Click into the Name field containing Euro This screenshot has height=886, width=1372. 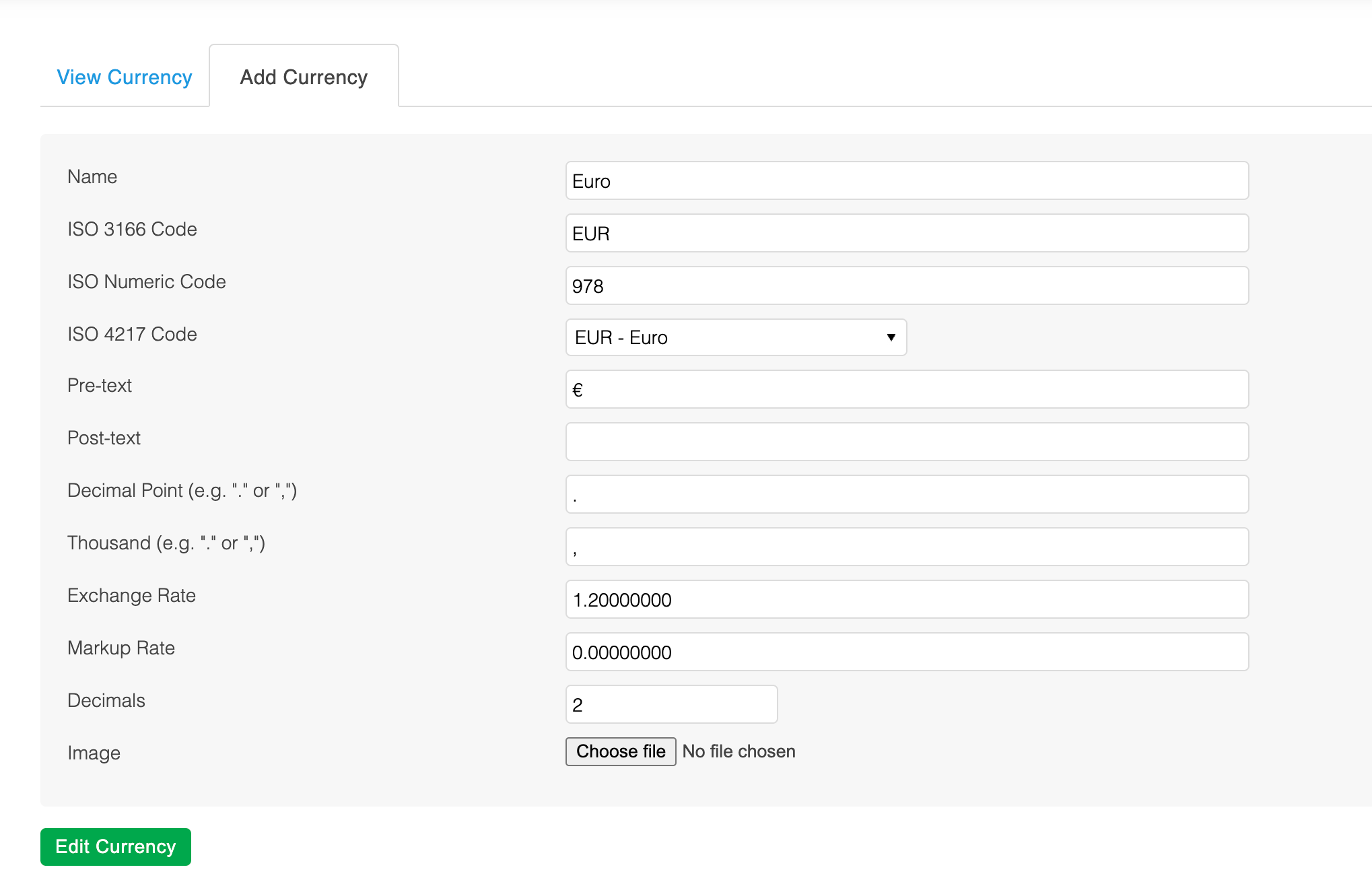906,181
